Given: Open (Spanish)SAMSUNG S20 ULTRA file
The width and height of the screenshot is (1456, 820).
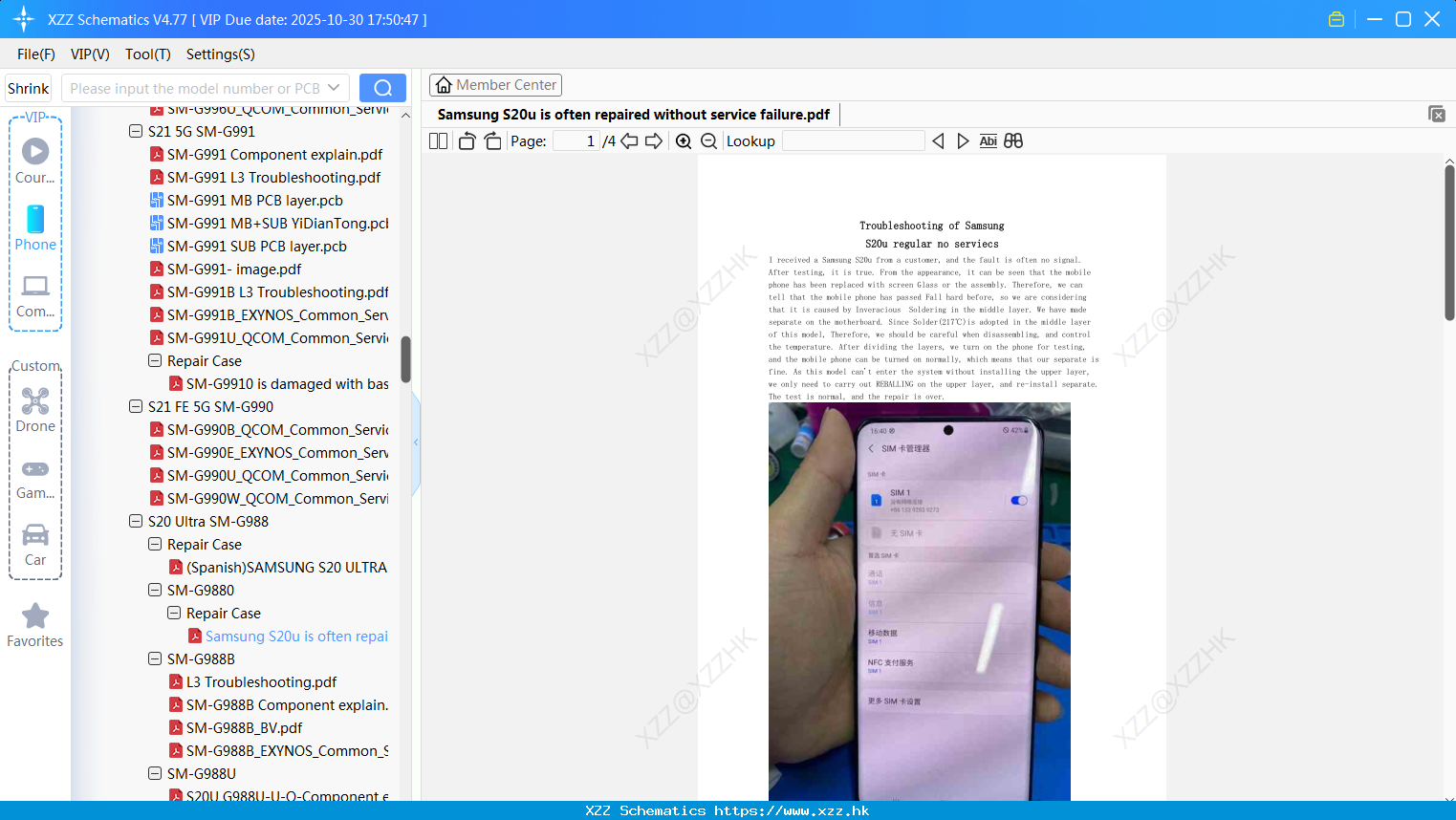Looking at the screenshot, I should (x=286, y=568).
